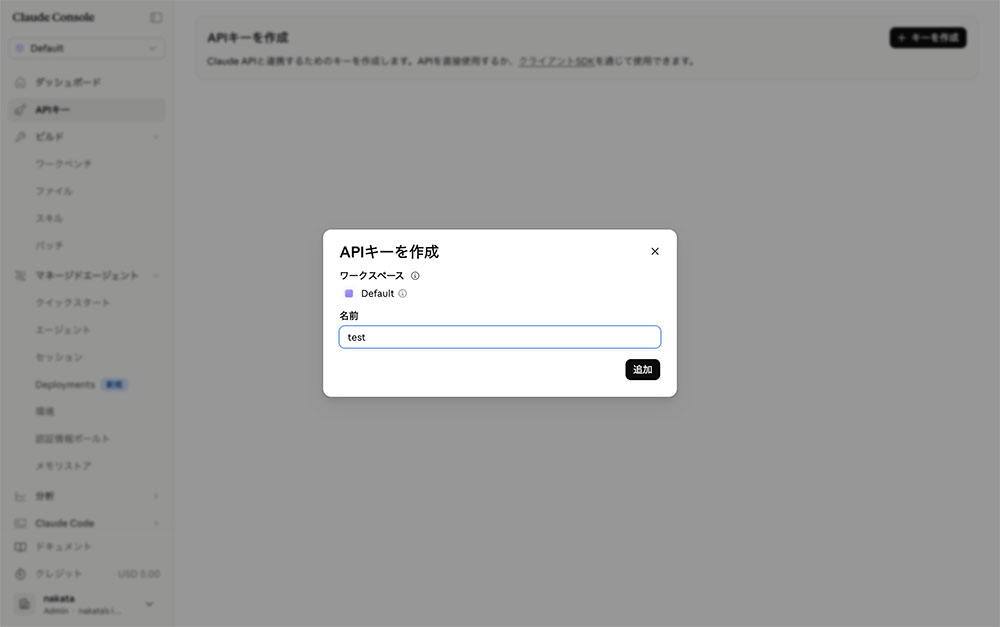Click the Claude Console logo
Image resolution: width=1000 pixels, height=627 pixels.
53,17
